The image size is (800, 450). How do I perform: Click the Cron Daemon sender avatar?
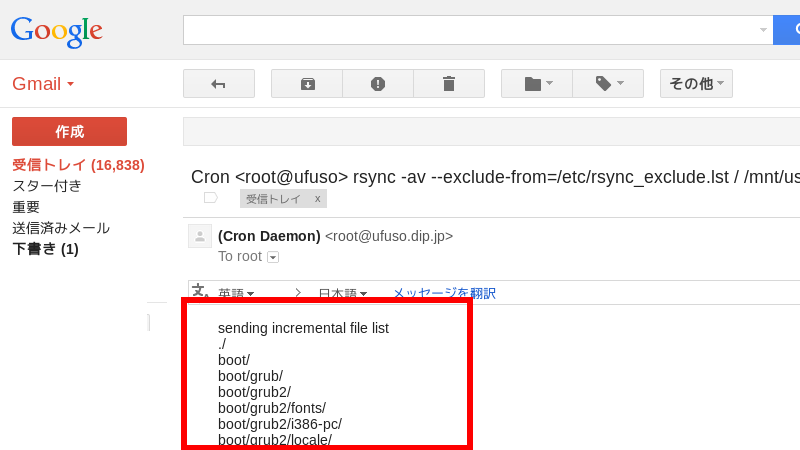[200, 236]
